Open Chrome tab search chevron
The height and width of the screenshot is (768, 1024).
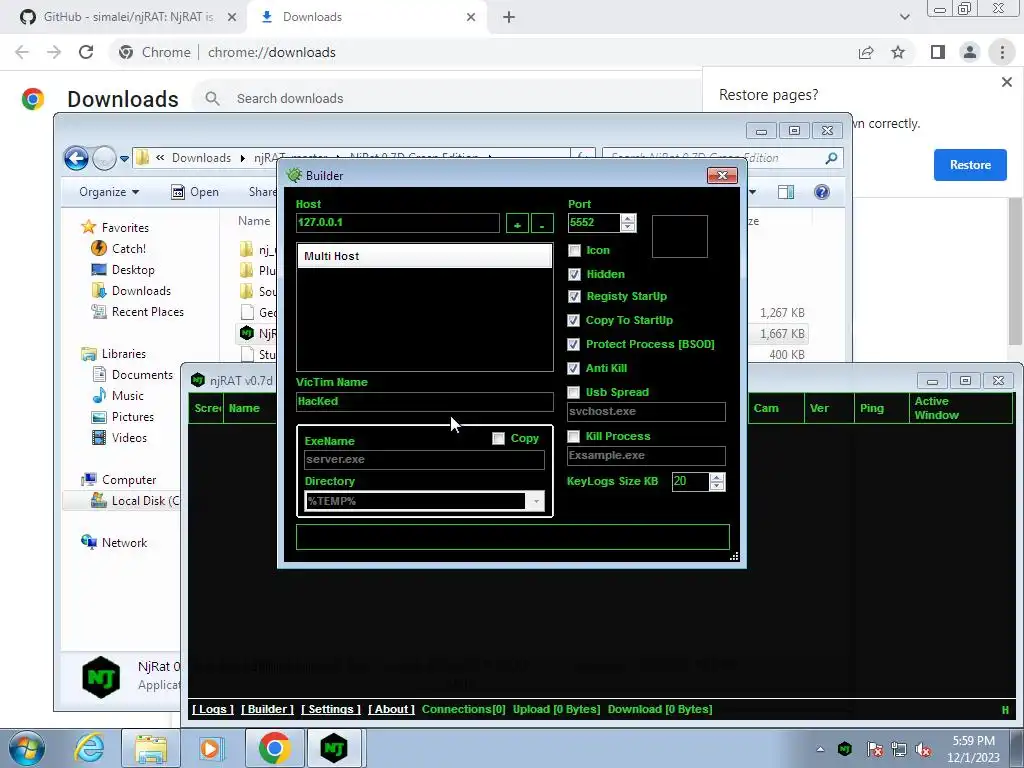pos(904,17)
